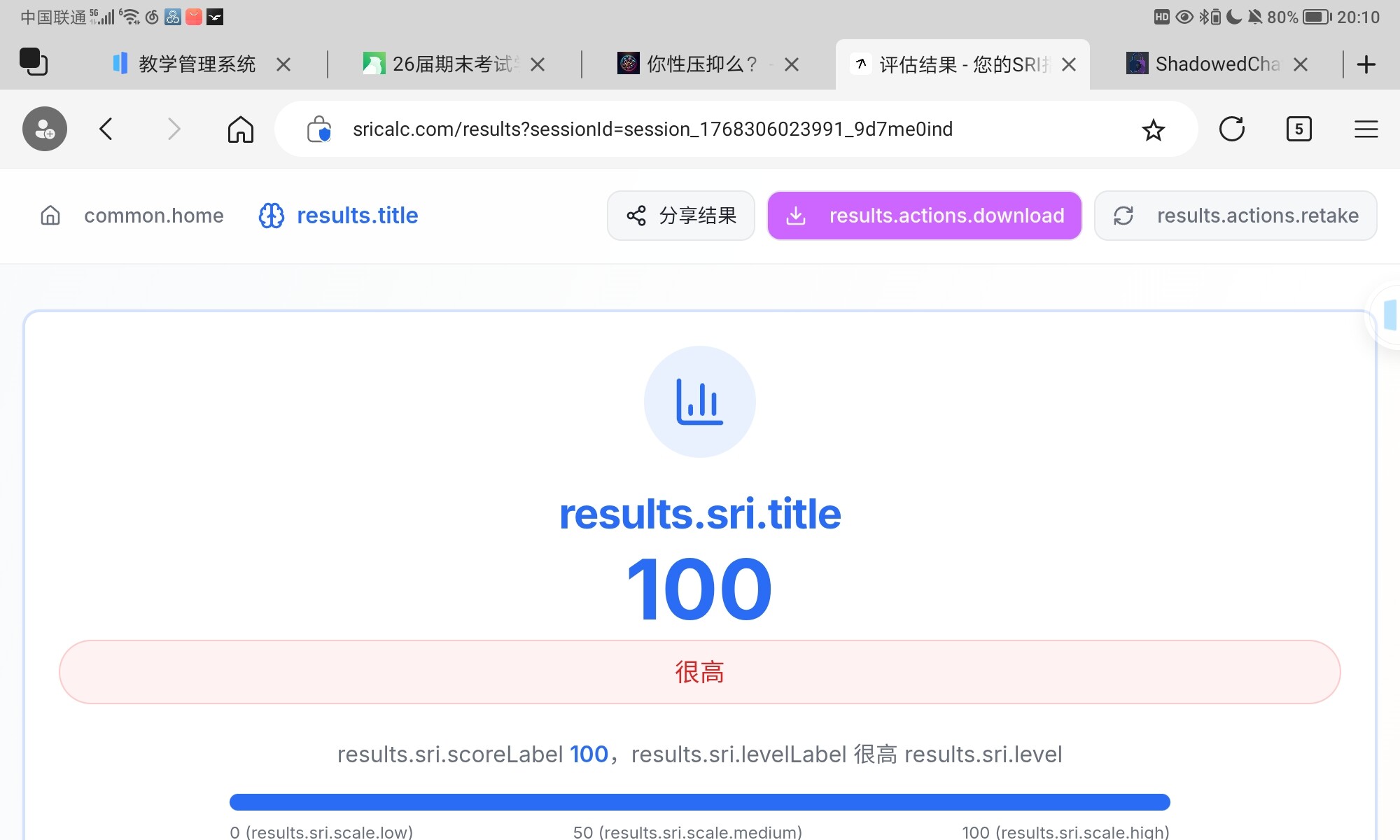Reload the page with refresh icon
Viewport: 1400px width, 840px height.
point(1231,129)
